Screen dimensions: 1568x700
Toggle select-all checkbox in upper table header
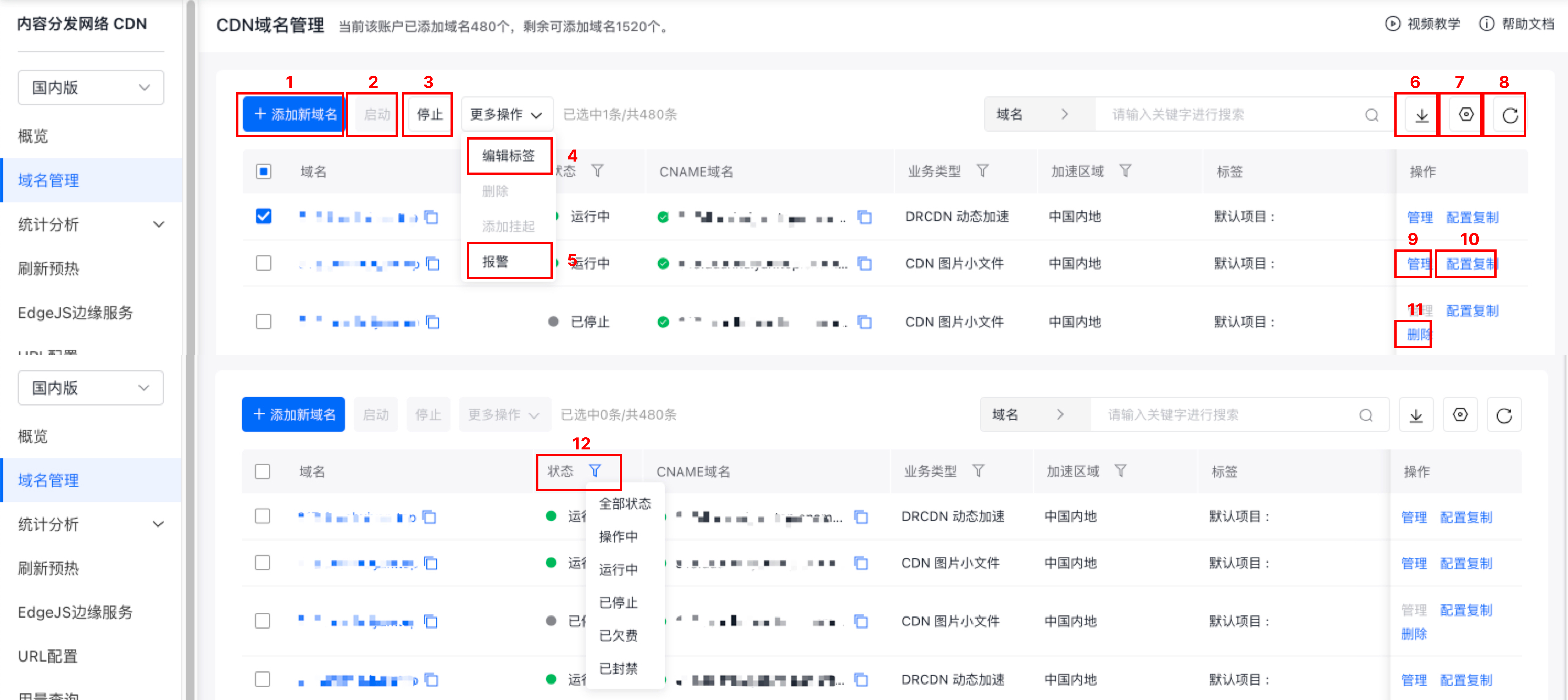click(x=263, y=172)
